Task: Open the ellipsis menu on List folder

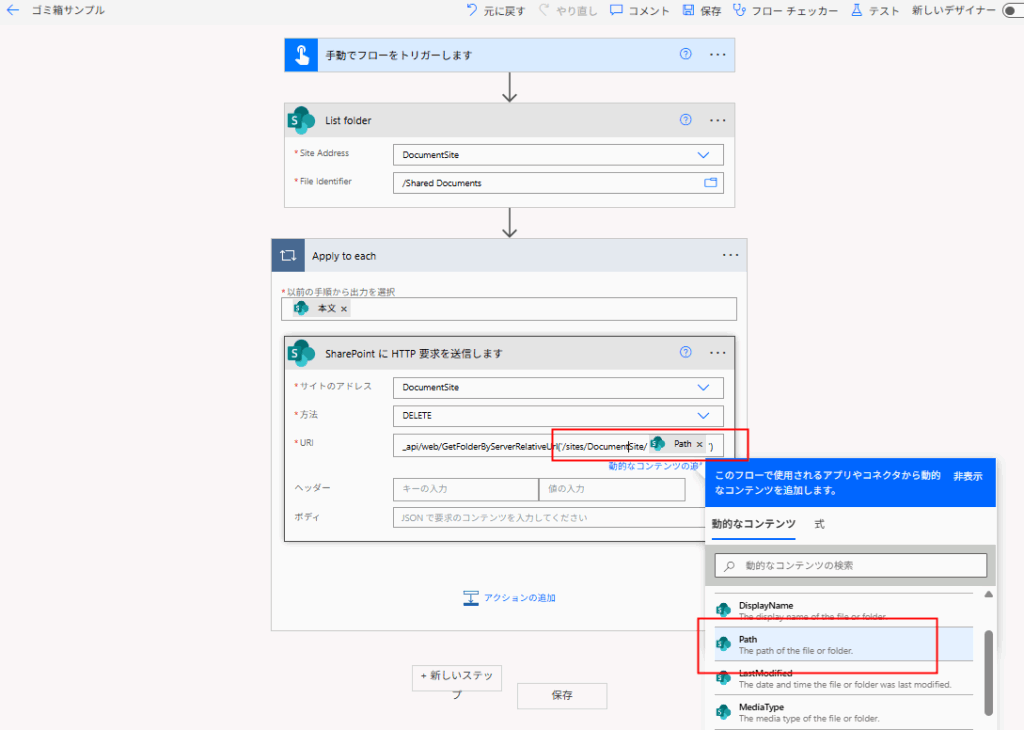Action: pos(718,120)
